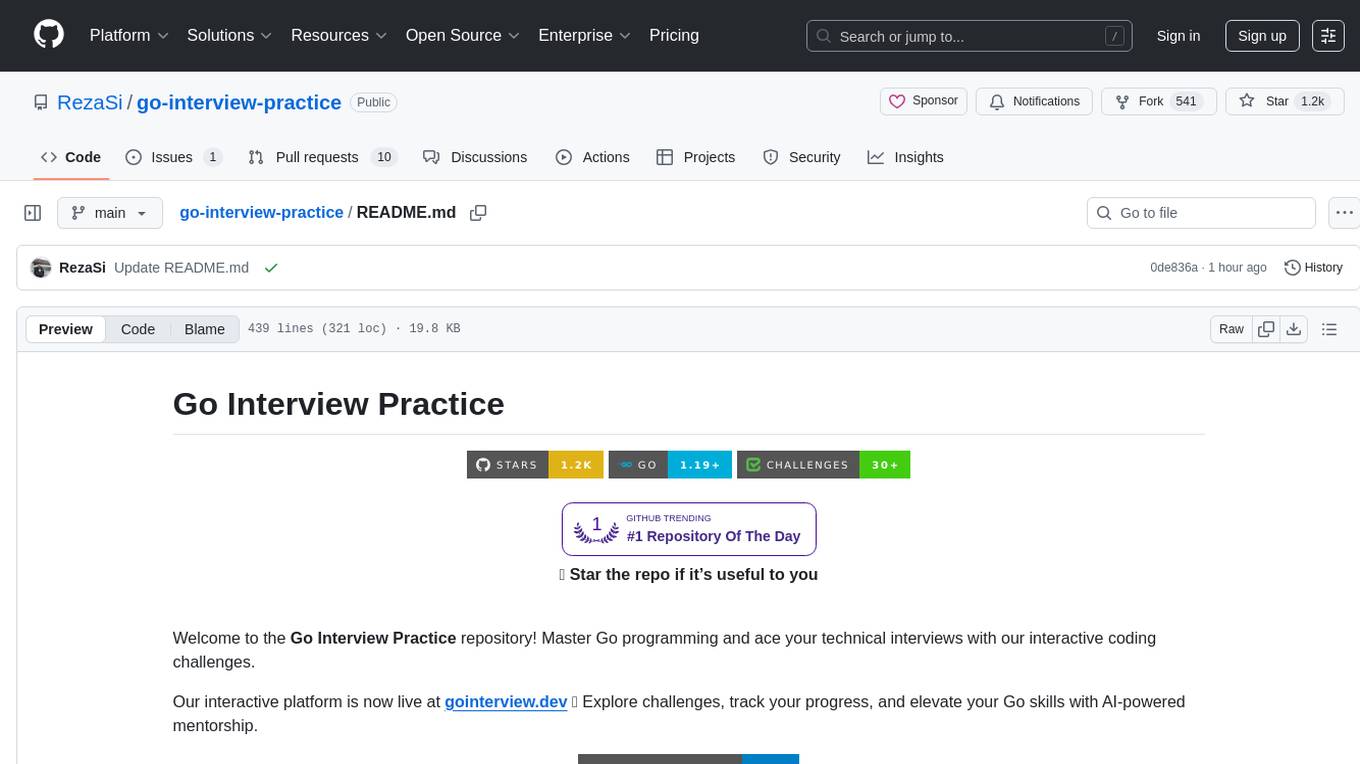
Task: Open commit 0de836a
Action: pyautogui.click(x=1174, y=268)
